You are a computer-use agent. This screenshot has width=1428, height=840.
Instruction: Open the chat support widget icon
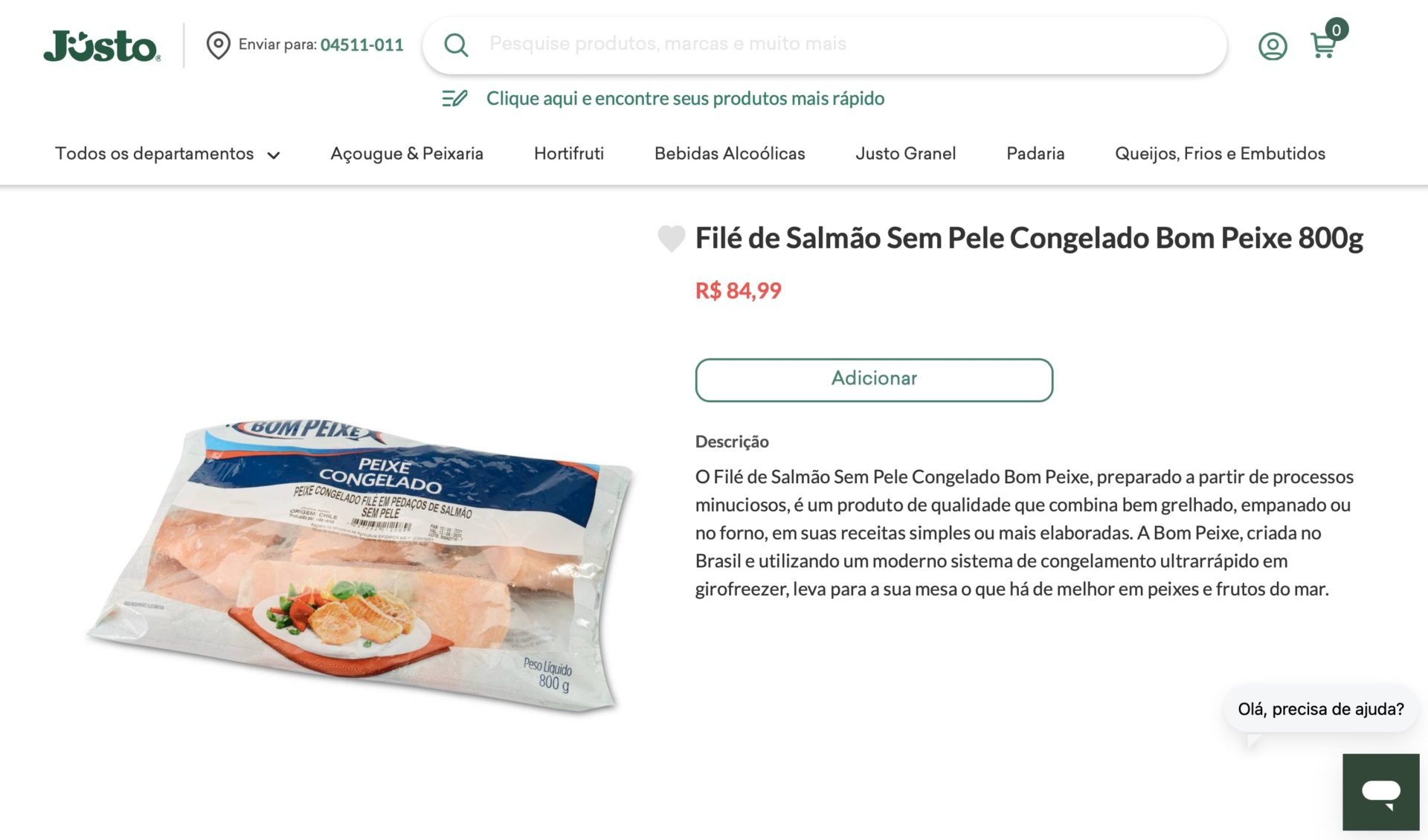coord(1381,792)
